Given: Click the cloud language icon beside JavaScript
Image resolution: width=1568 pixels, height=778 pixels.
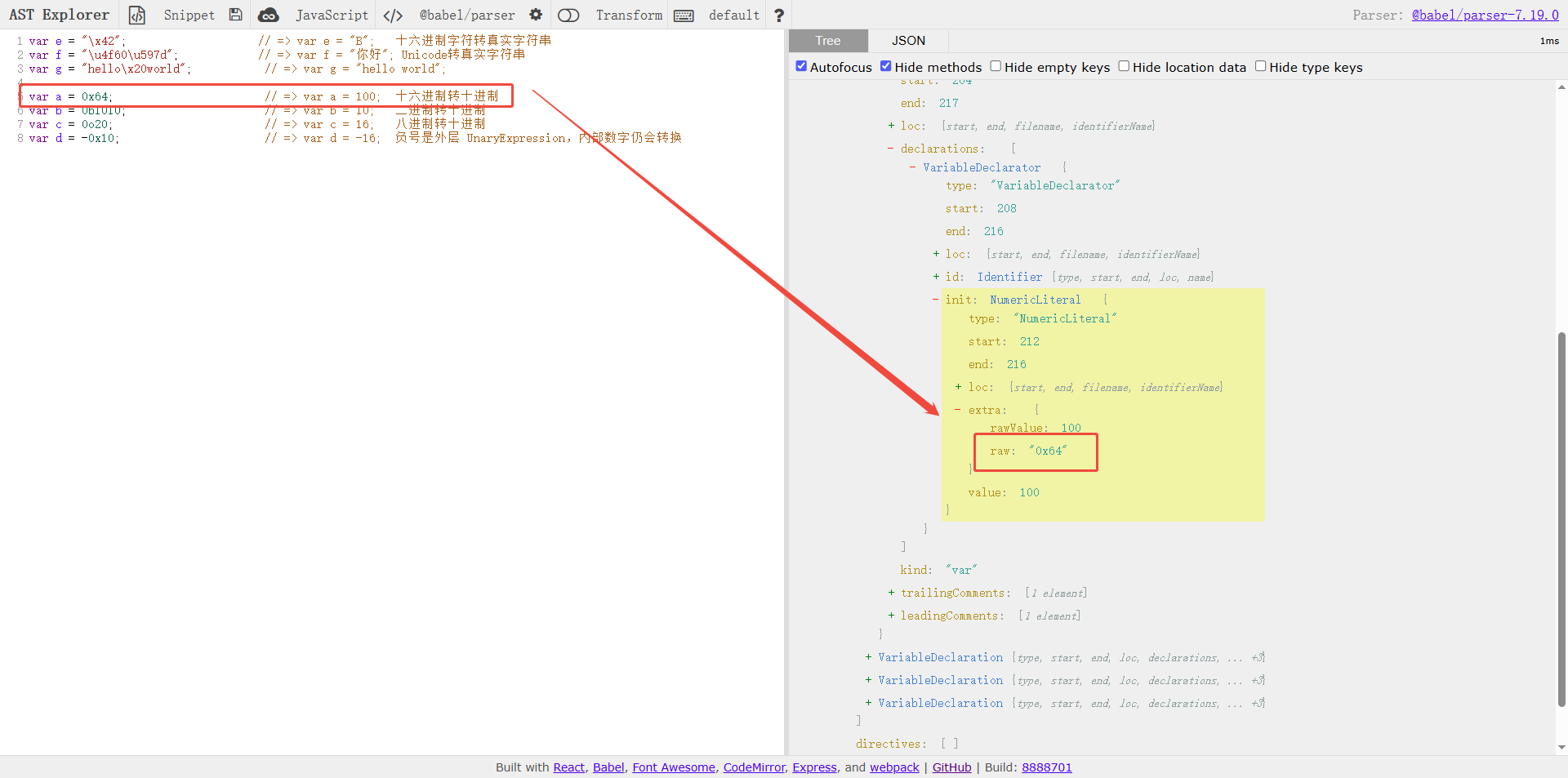Looking at the screenshot, I should 268,15.
